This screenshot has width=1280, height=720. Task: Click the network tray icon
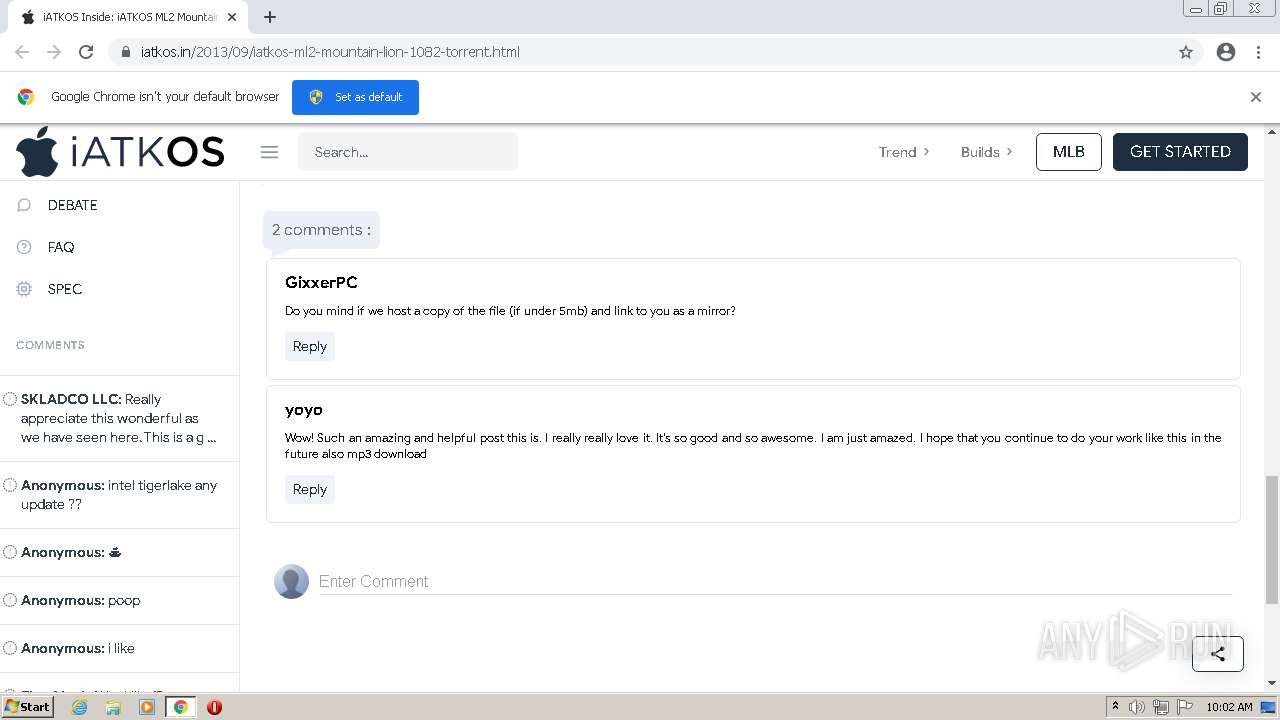click(1160, 707)
